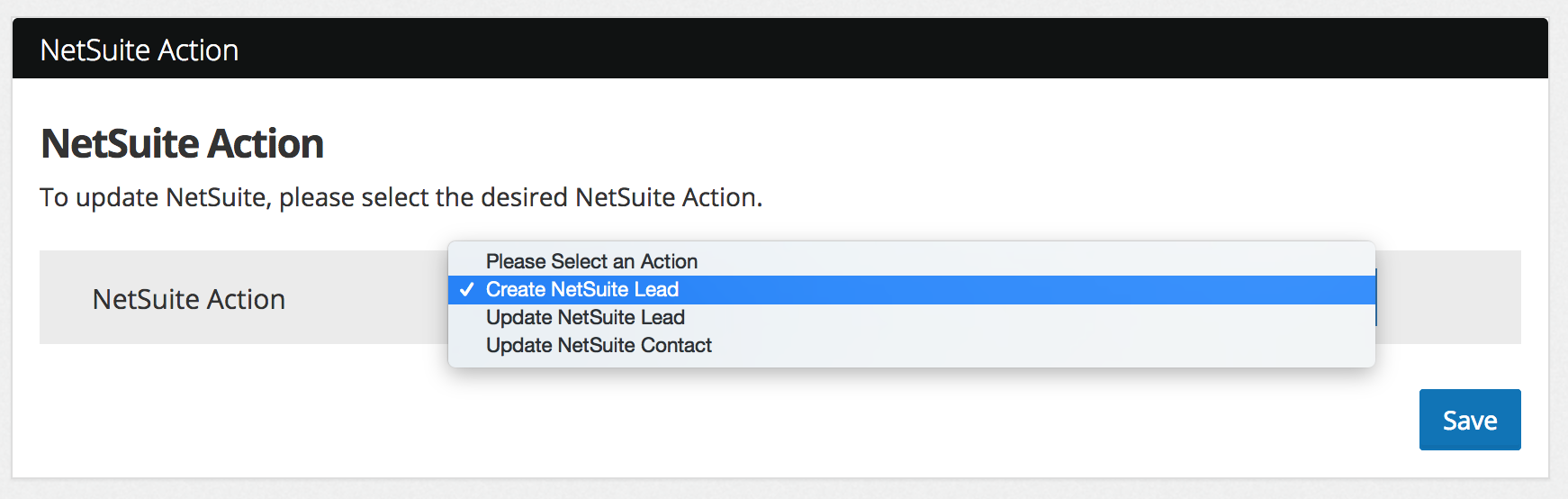Choose Create NetSuite Lead option
Screen dimensions: 1568x499
(x=581, y=290)
